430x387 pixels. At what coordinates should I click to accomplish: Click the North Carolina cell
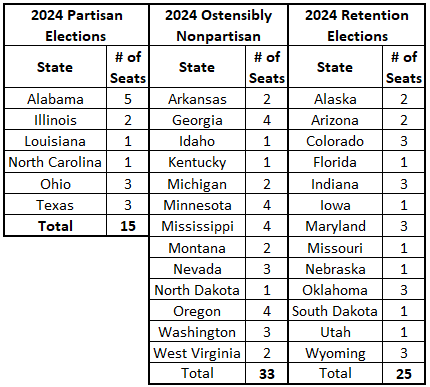tap(56, 162)
